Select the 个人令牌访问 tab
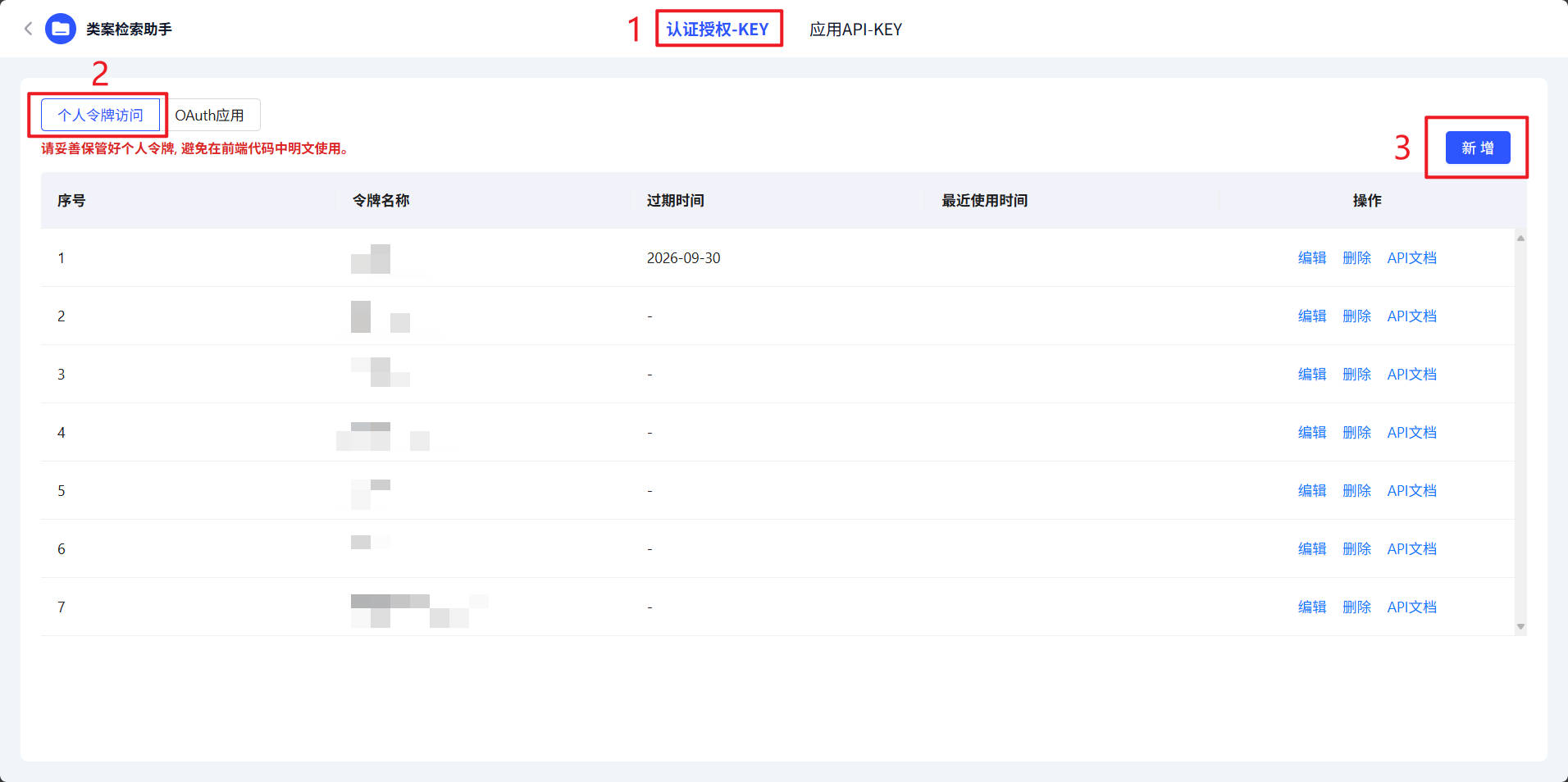 (x=100, y=115)
